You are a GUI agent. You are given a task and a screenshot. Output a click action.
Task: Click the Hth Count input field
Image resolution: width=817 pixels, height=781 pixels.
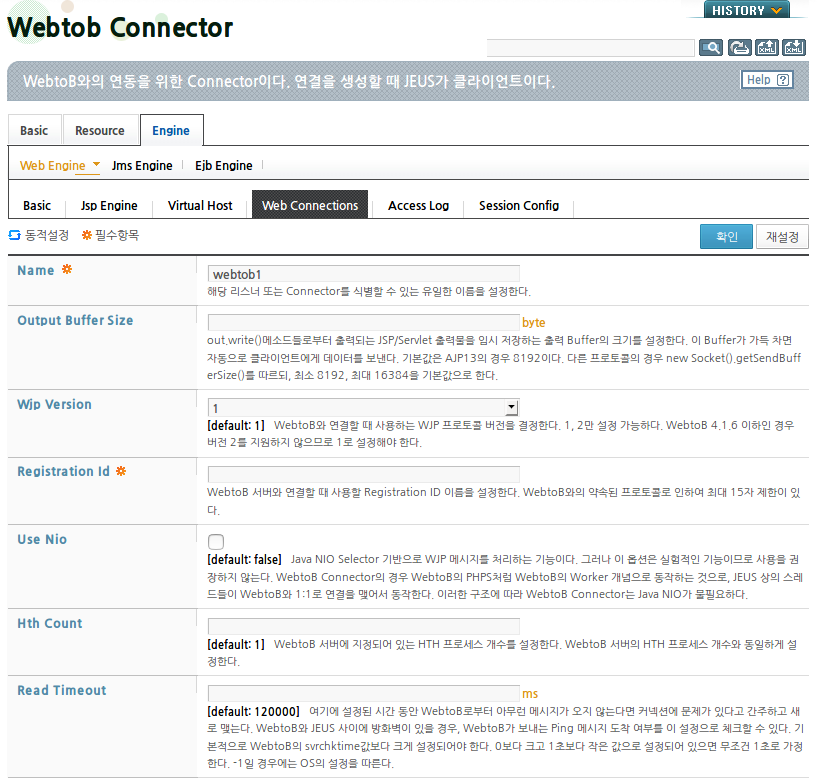point(364,626)
